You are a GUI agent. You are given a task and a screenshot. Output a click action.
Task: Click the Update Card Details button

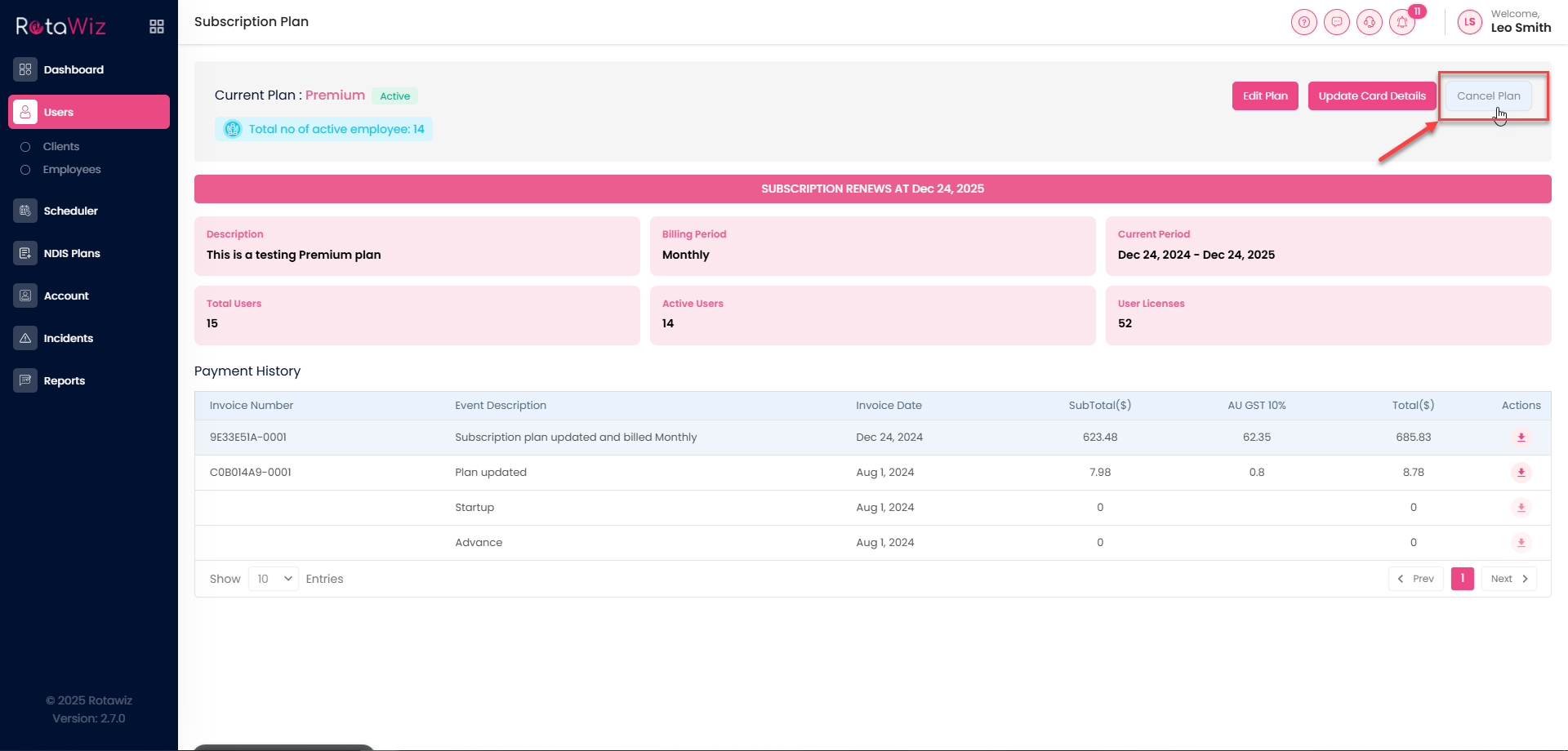click(1371, 96)
